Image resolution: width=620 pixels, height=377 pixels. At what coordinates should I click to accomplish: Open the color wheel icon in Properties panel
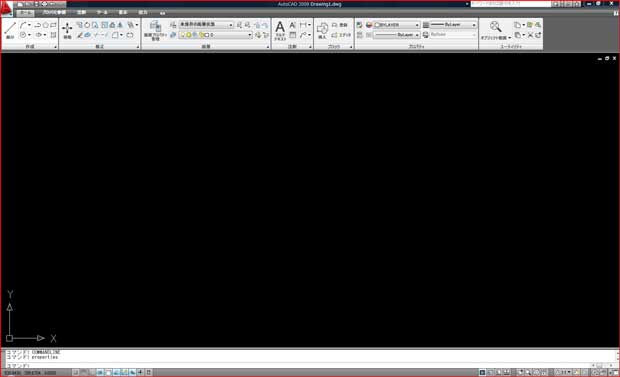pyautogui.click(x=369, y=25)
